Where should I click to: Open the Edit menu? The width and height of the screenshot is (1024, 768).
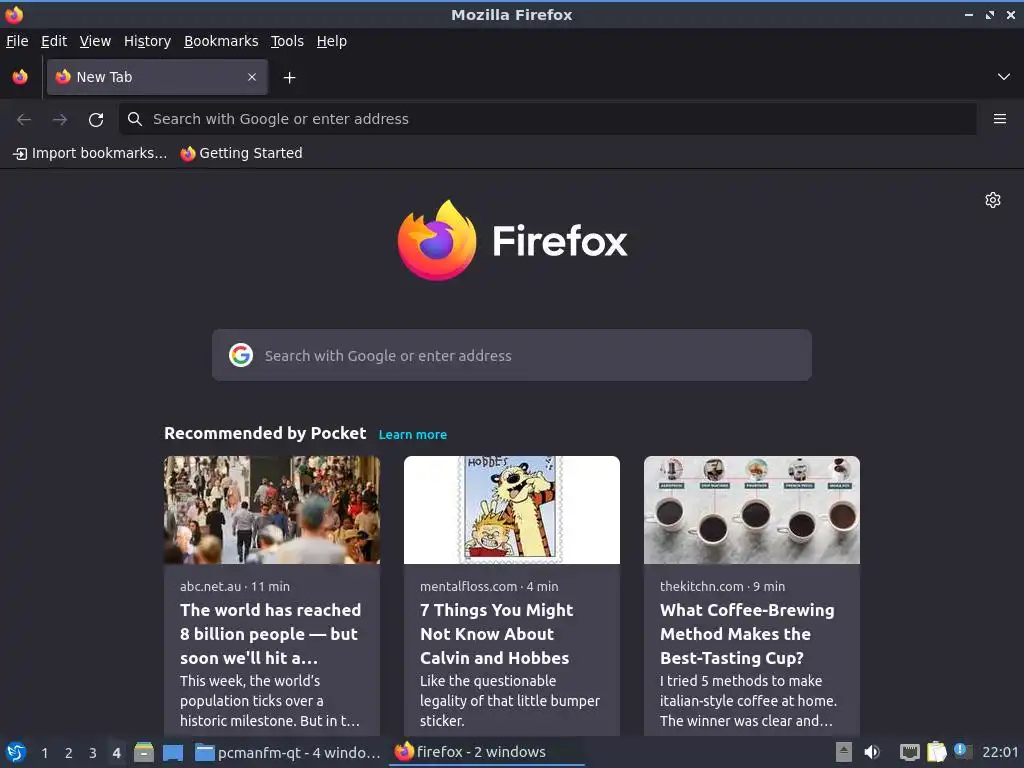54,41
